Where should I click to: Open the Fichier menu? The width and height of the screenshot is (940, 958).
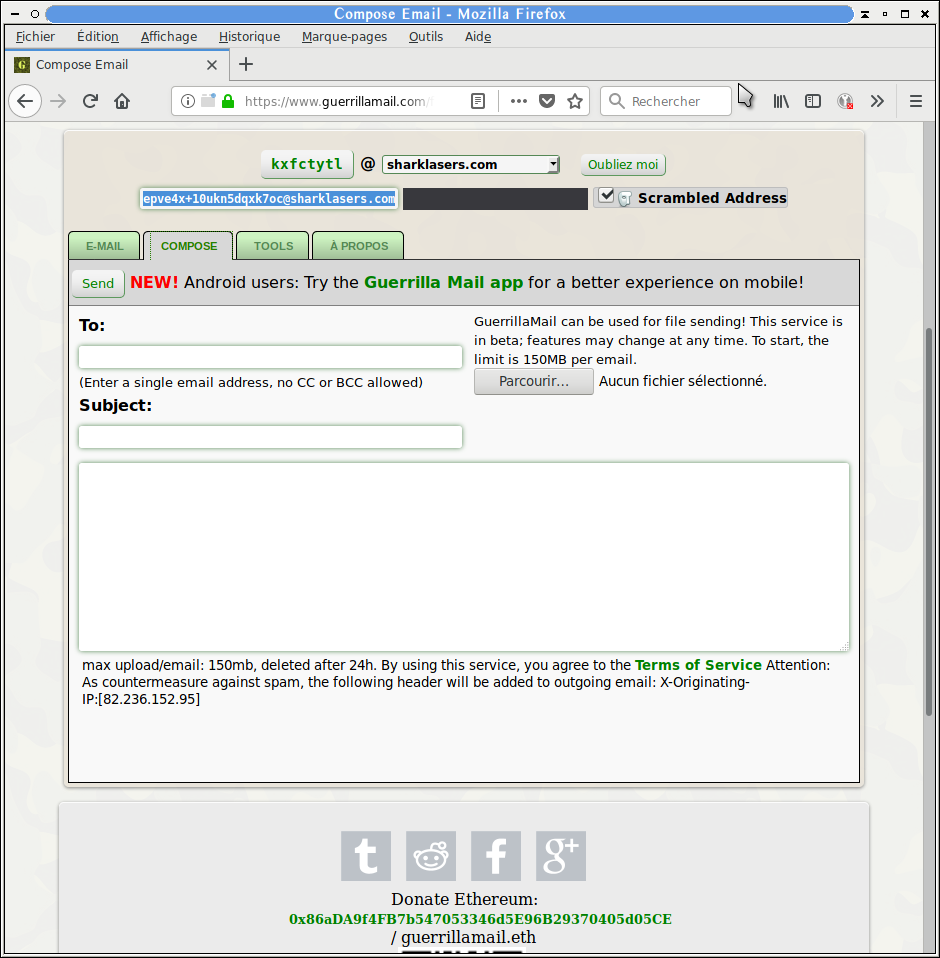[x=35, y=37]
